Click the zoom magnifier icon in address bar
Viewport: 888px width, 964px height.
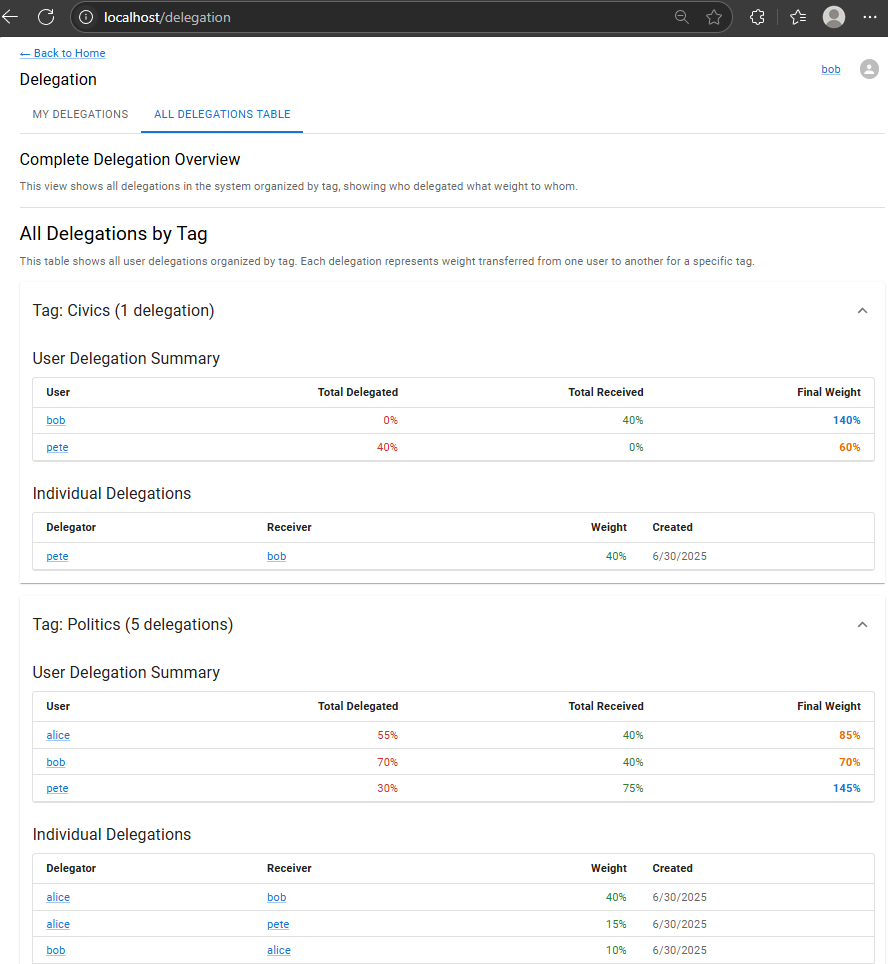(x=681, y=17)
